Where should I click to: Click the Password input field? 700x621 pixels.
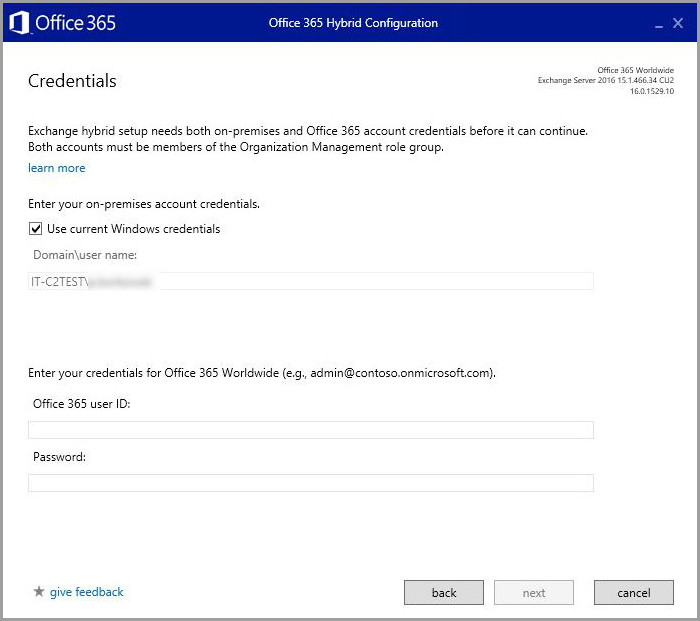[x=311, y=483]
